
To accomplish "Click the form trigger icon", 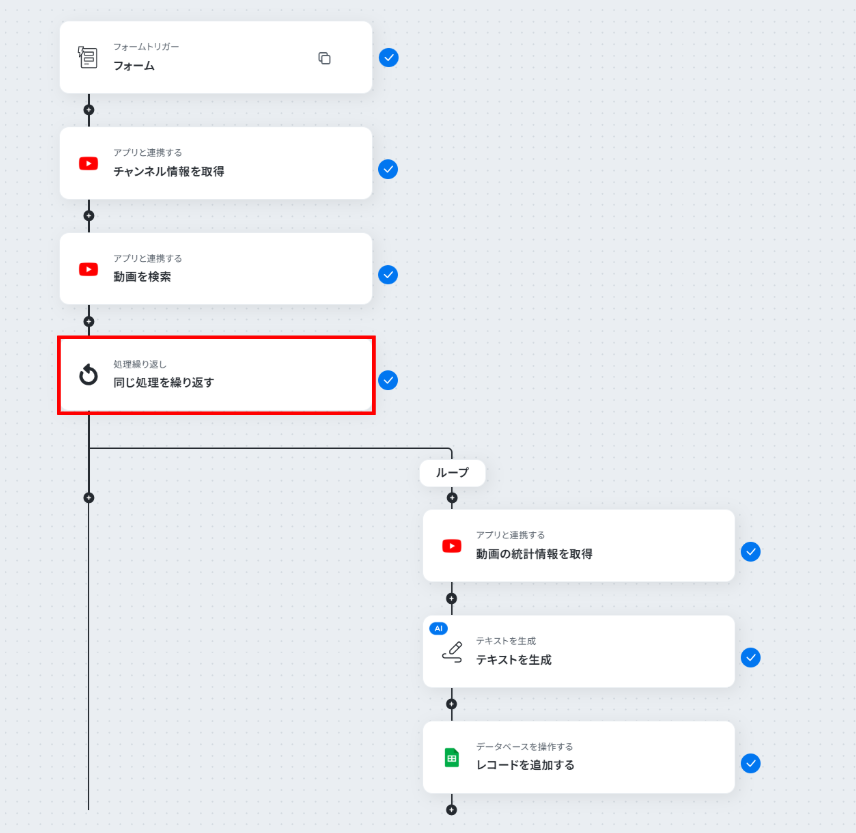I will tap(88, 57).
